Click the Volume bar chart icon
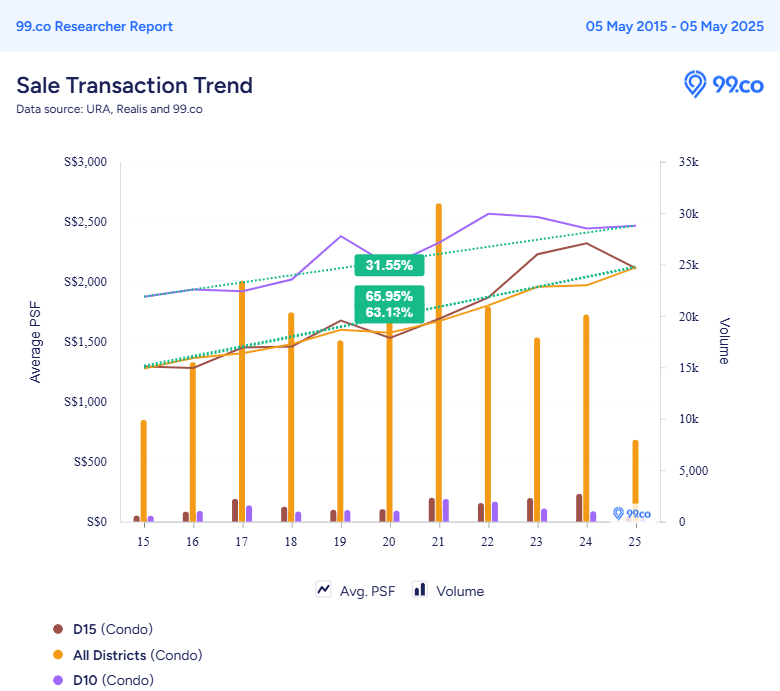 [420, 590]
